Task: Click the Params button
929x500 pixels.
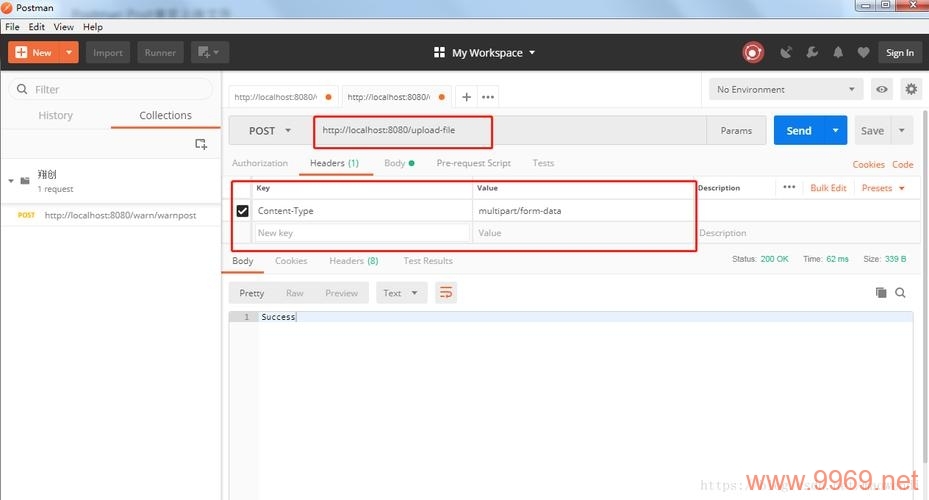Action: tap(736, 131)
